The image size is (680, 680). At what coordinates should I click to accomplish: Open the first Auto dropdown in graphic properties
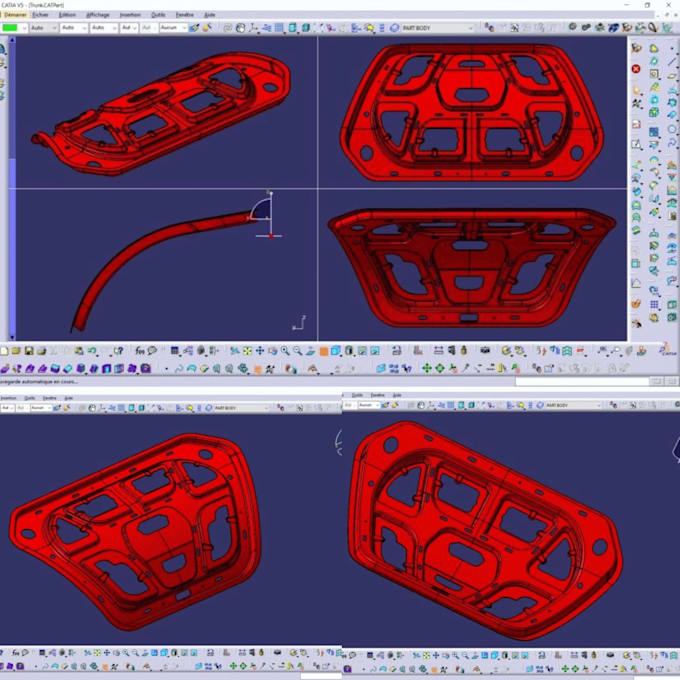(x=43, y=28)
